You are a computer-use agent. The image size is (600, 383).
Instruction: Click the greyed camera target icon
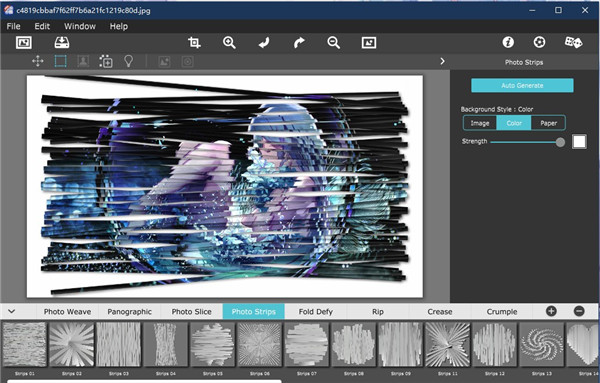tap(188, 62)
